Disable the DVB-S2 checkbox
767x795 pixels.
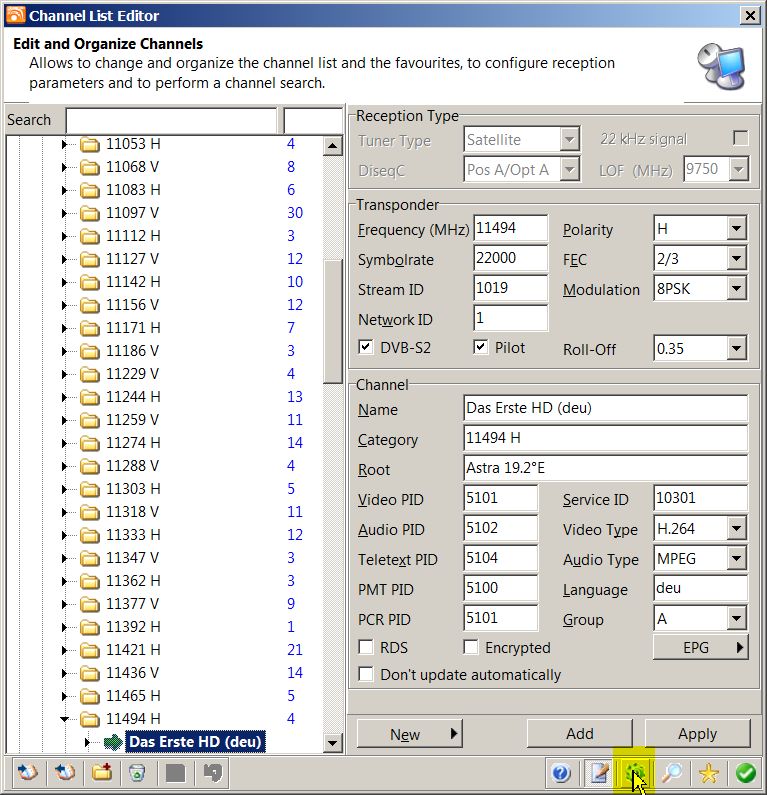[x=366, y=348]
